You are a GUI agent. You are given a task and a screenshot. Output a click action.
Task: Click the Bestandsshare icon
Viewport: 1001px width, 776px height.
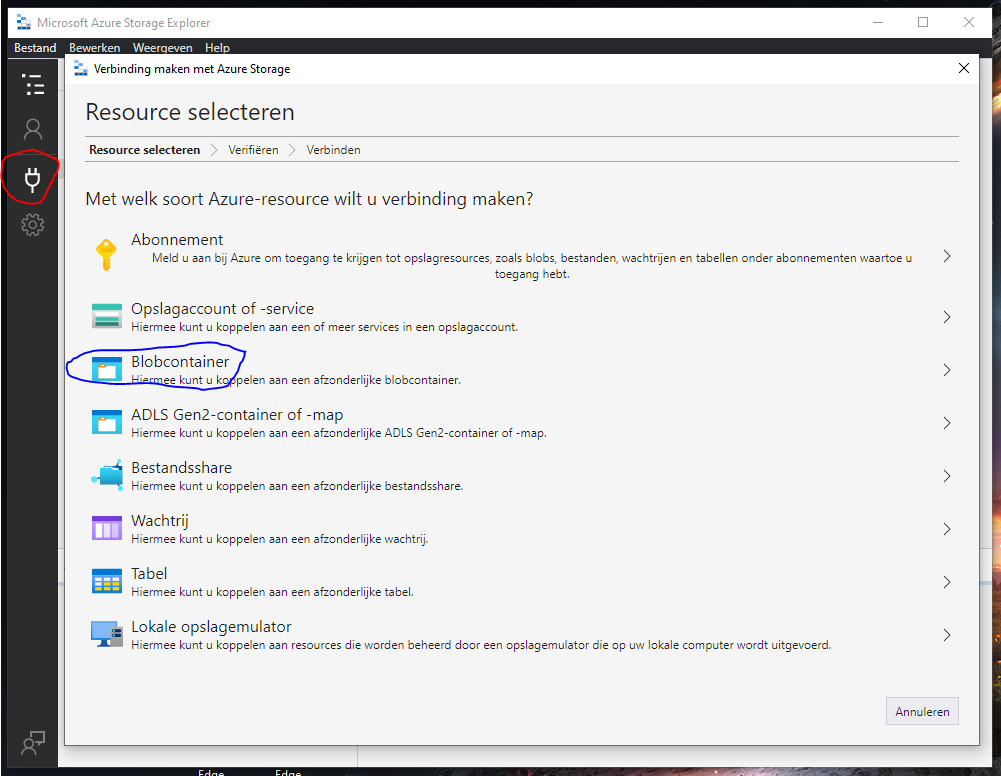click(107, 475)
